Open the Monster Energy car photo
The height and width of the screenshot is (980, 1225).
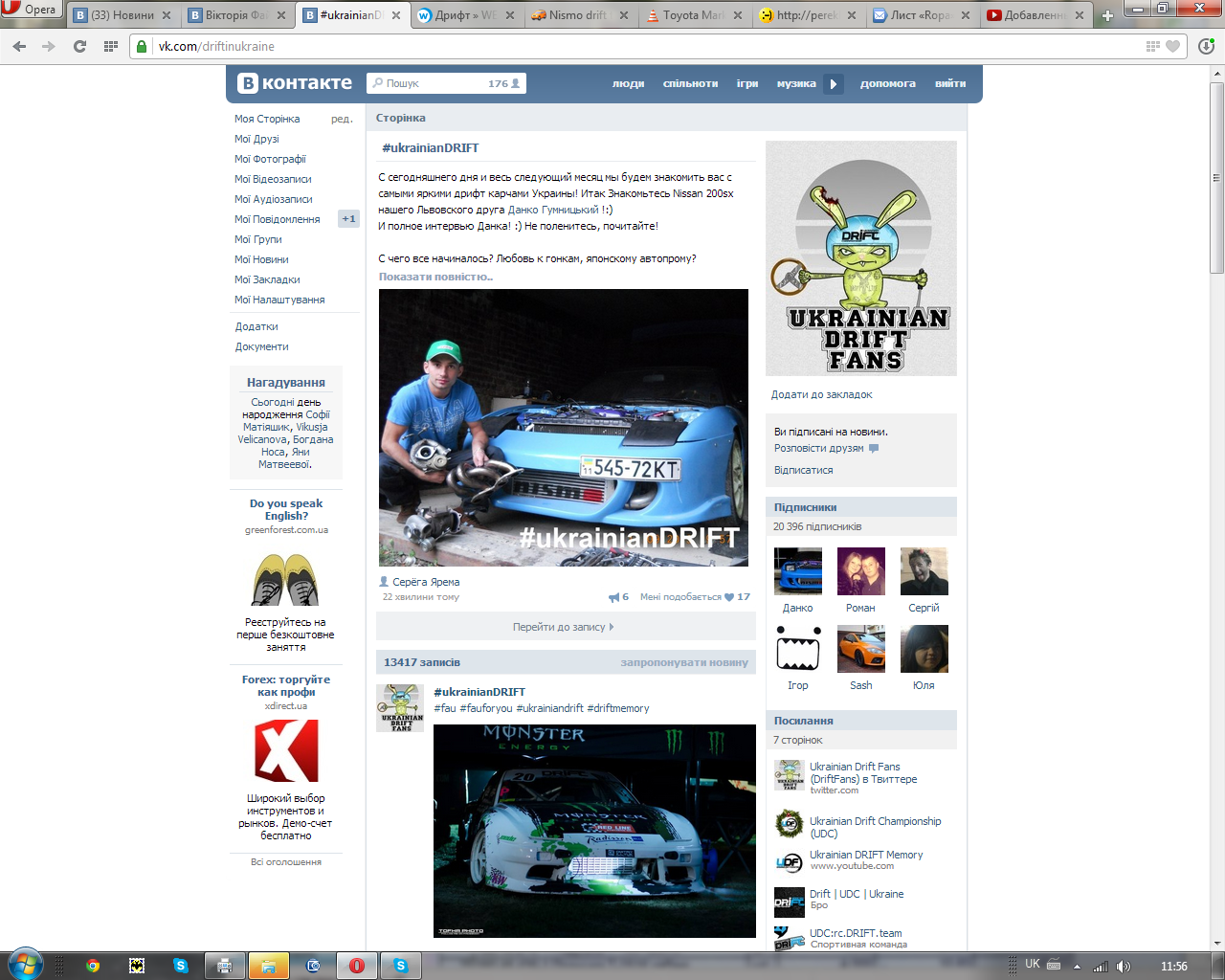click(x=594, y=831)
